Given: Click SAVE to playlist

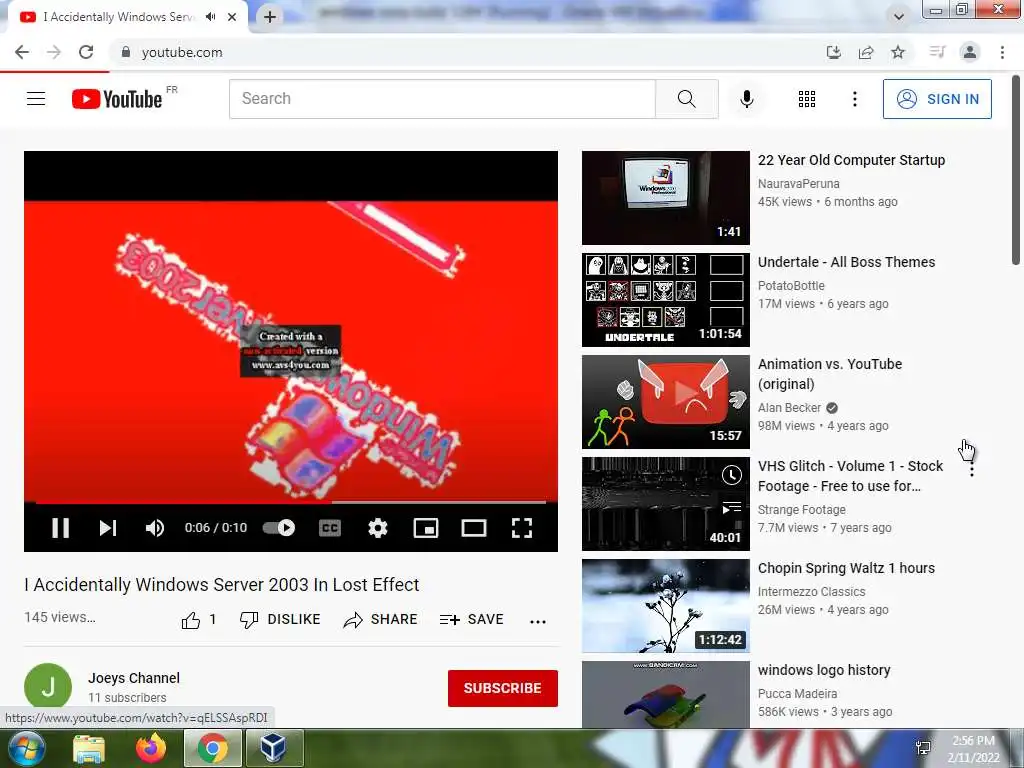Looking at the screenshot, I should pyautogui.click(x=472, y=620).
